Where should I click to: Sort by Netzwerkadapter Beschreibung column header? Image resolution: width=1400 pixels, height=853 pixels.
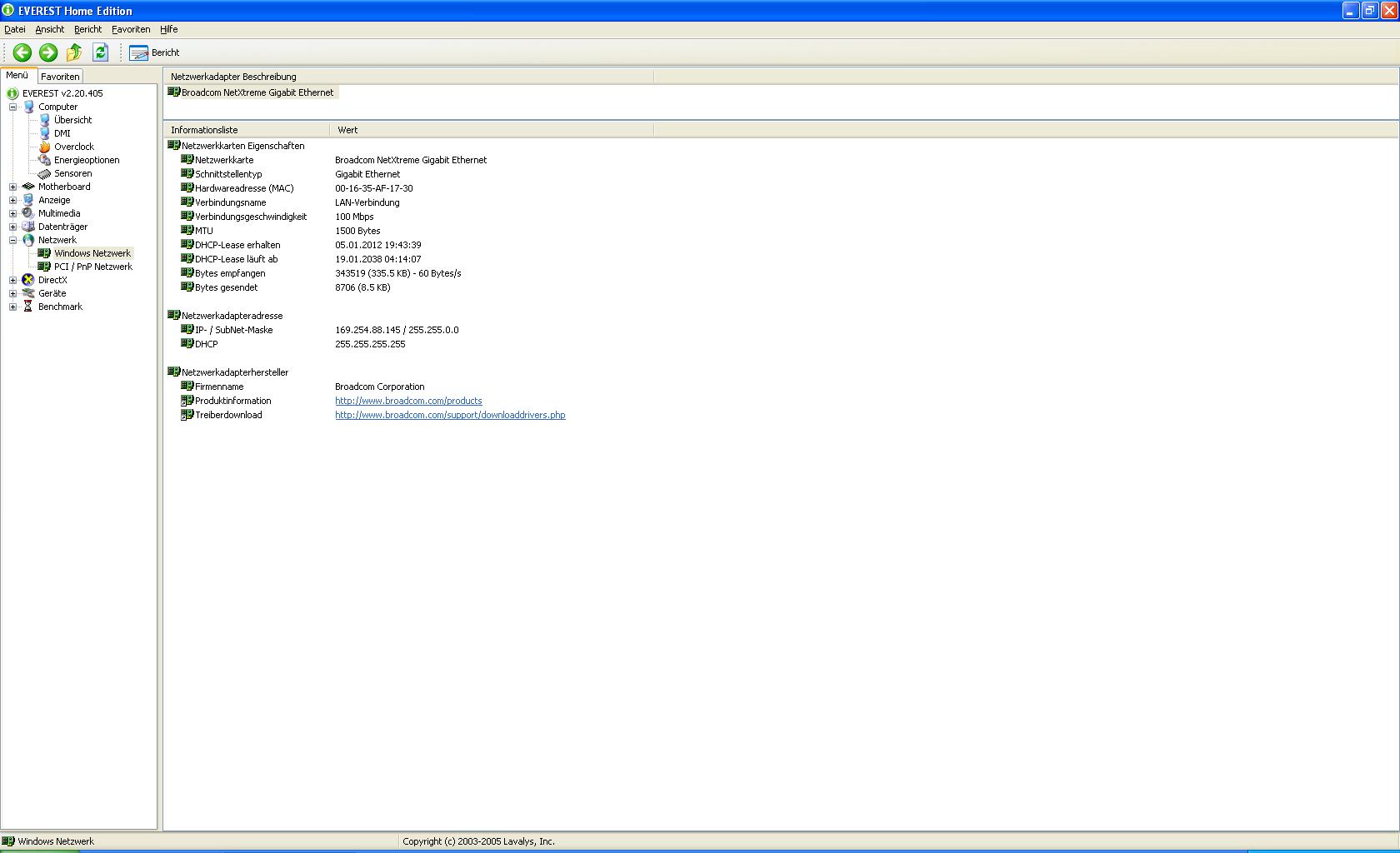coord(408,77)
